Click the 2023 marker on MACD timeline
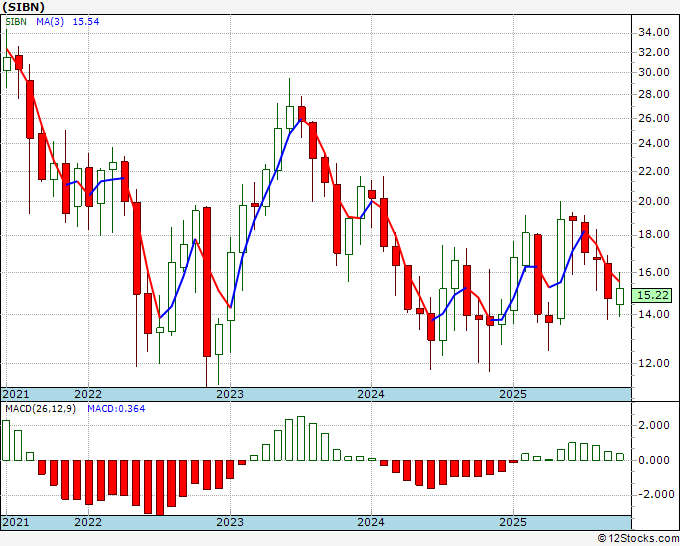Viewport: 680px width, 546px height. point(230,522)
